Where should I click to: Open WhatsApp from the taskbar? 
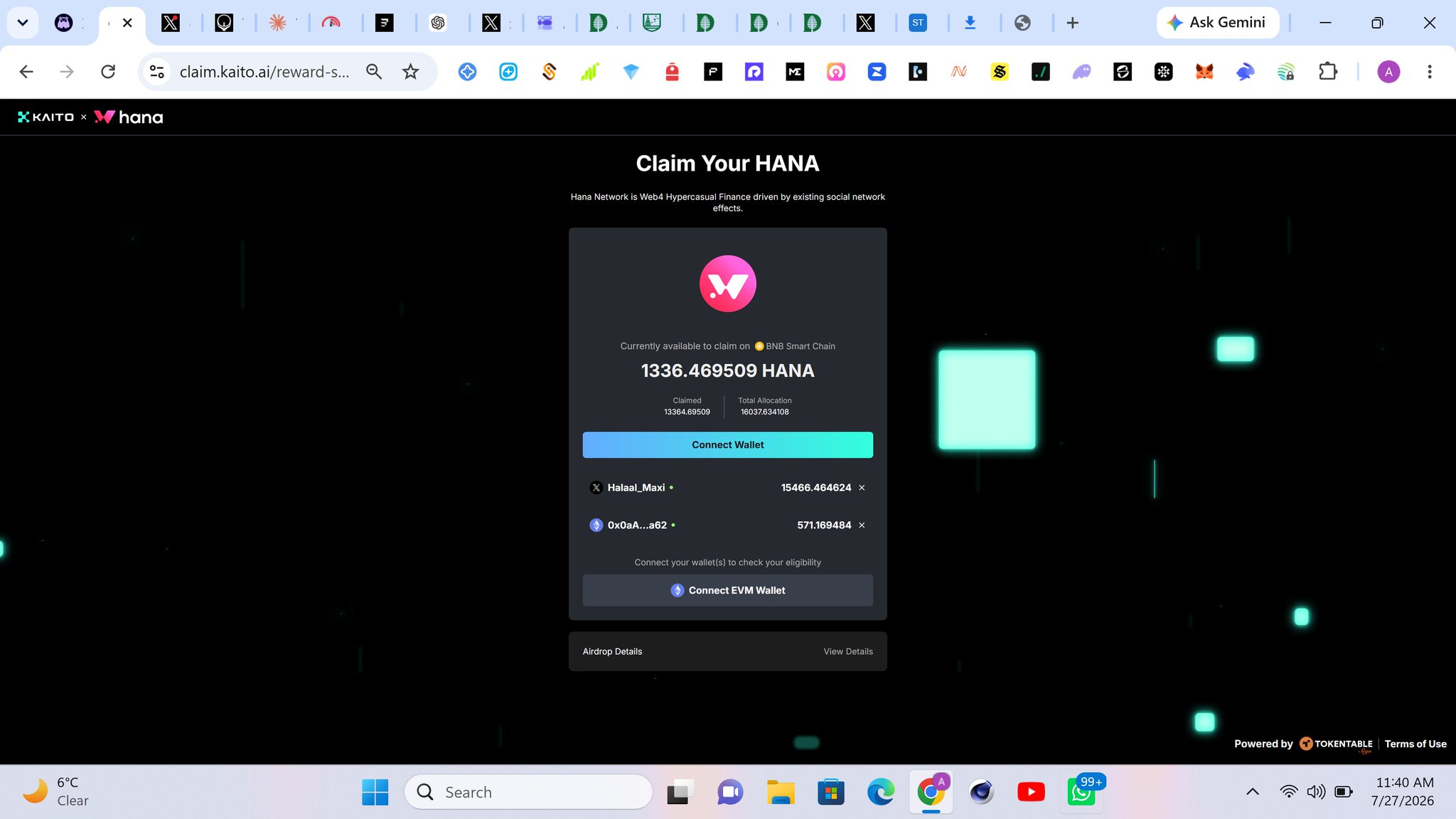click(x=1081, y=792)
